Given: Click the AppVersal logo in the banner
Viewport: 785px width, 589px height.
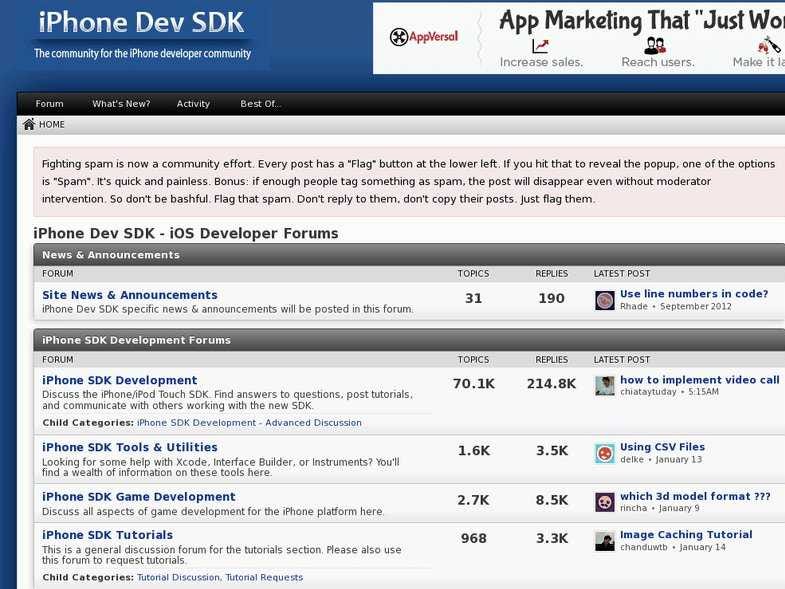Looking at the screenshot, I should point(424,37).
